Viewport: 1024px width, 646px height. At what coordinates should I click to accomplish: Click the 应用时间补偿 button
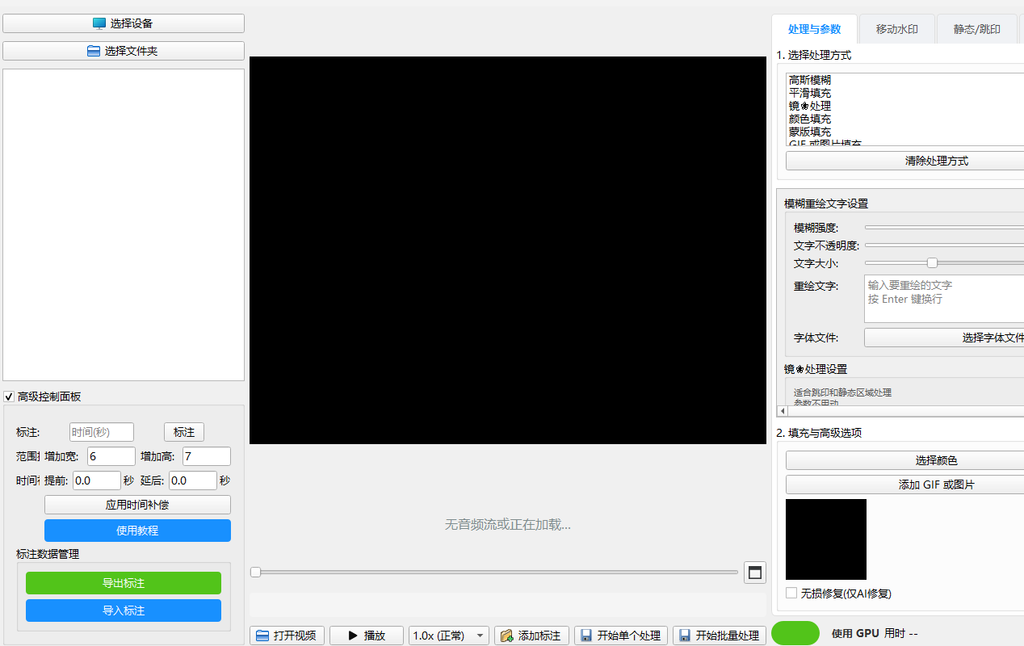click(137, 505)
